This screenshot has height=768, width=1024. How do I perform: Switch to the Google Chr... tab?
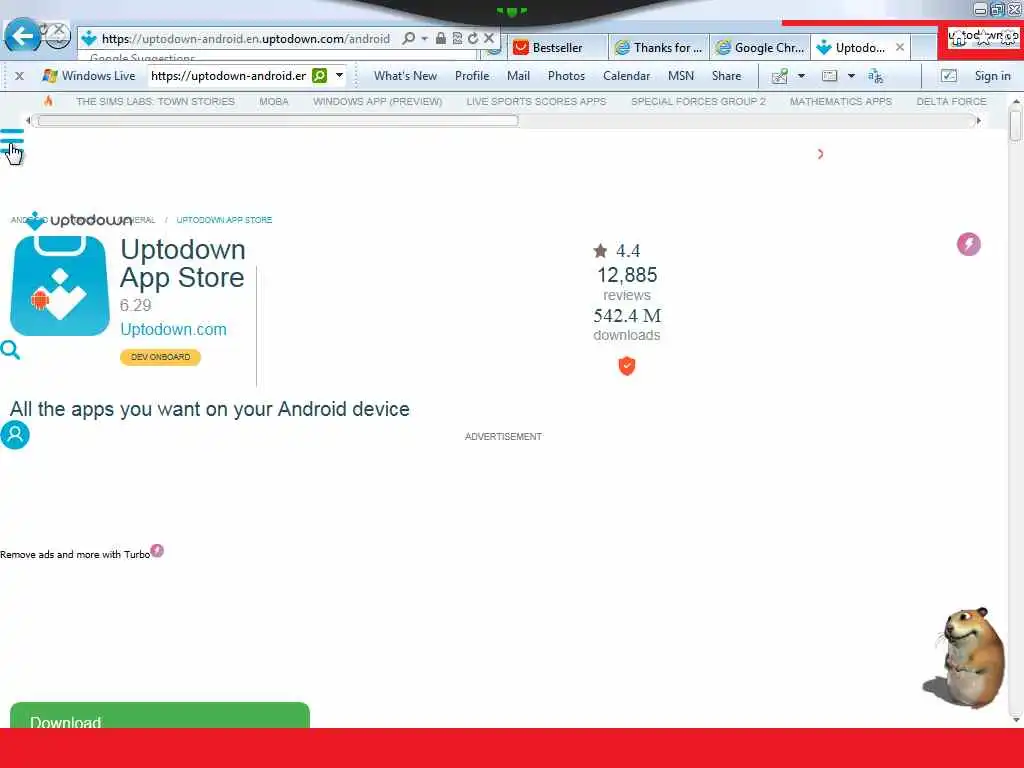pos(760,48)
